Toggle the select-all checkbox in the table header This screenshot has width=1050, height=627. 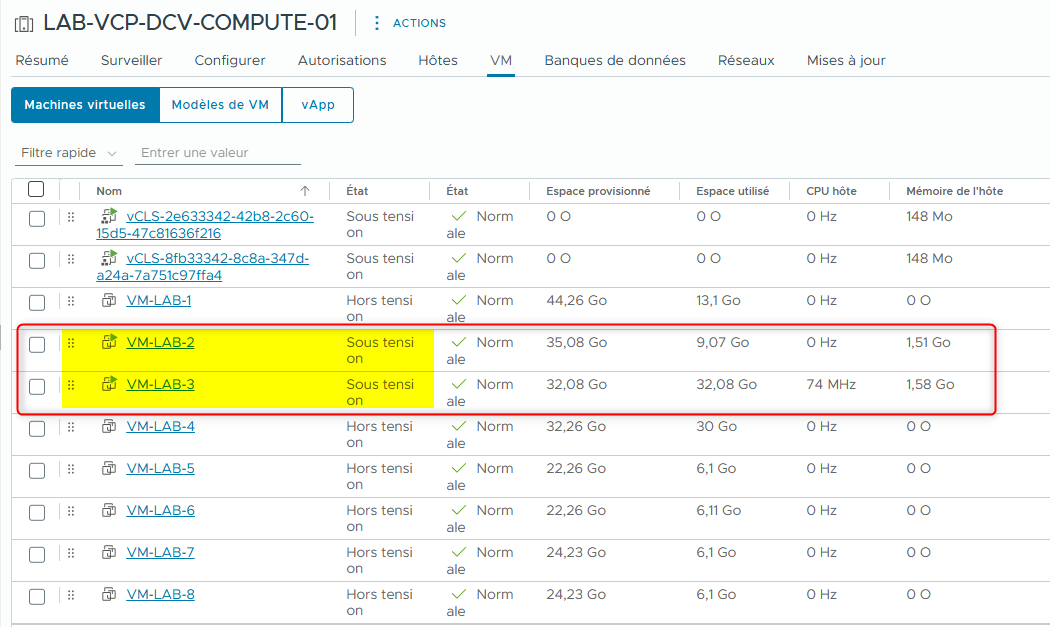point(37,190)
